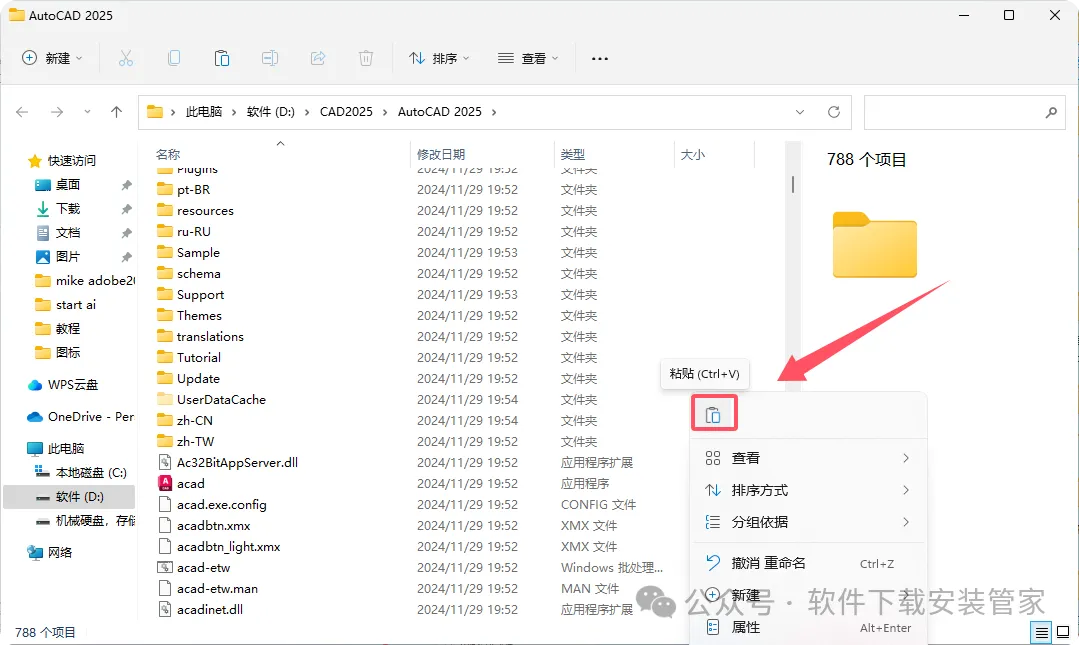The image size is (1079, 645).
Task: Select the acadinet.dll file
Action: tap(209, 609)
